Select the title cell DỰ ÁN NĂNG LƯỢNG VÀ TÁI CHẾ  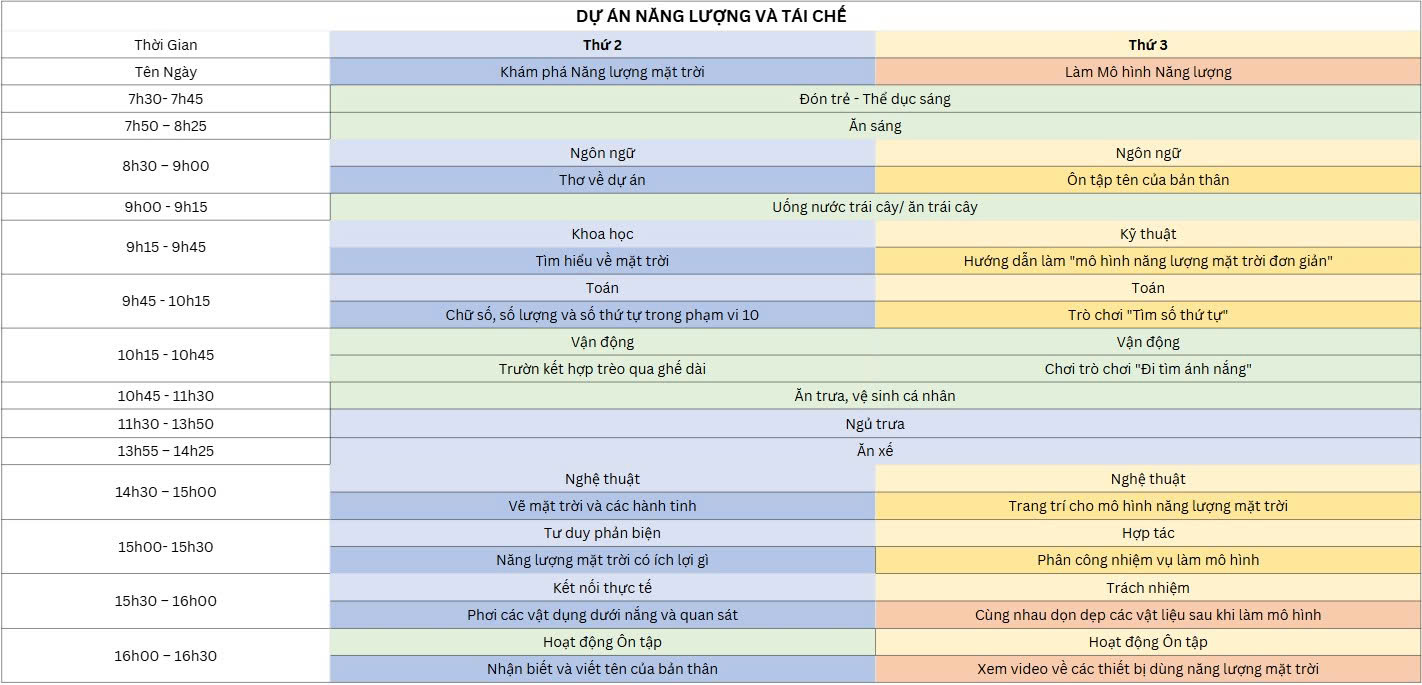[711, 16]
